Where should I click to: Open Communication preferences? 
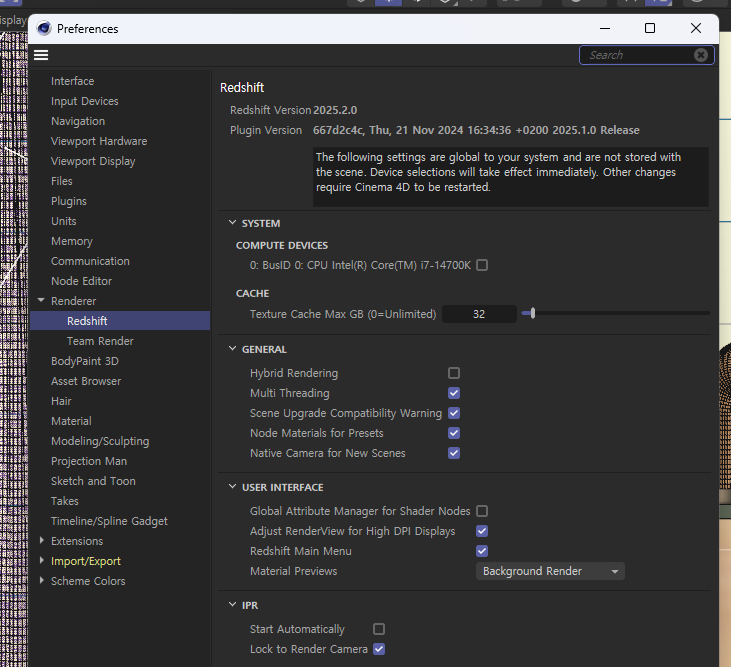click(90, 261)
